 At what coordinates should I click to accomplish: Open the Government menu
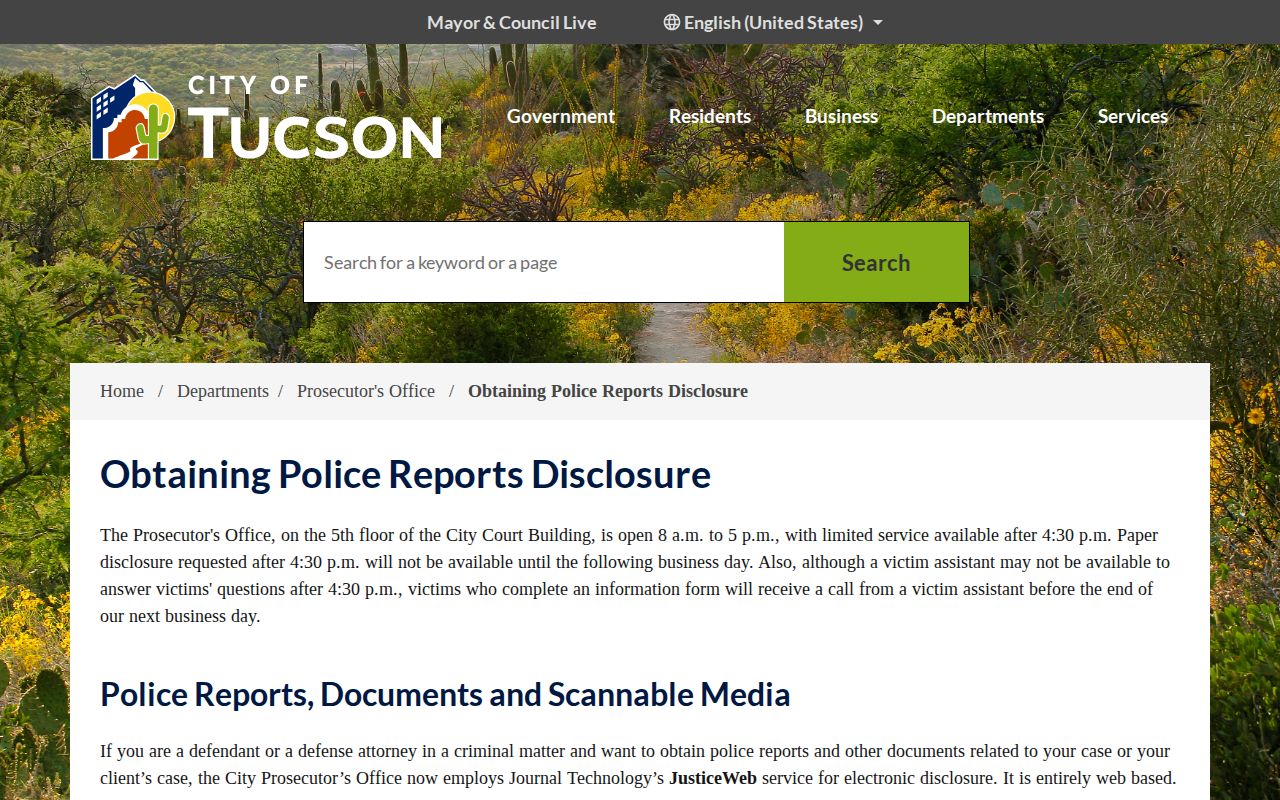pos(561,116)
